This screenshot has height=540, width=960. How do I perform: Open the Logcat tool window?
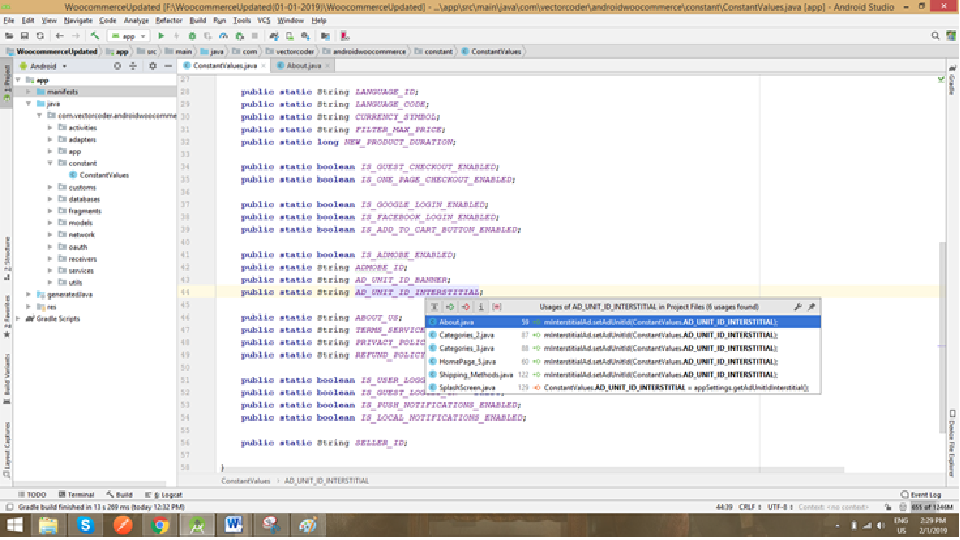pos(164,495)
